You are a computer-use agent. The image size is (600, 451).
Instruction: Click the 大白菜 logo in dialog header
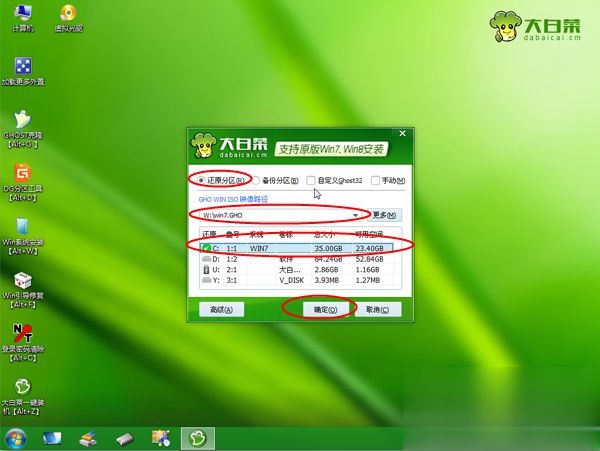(229, 145)
